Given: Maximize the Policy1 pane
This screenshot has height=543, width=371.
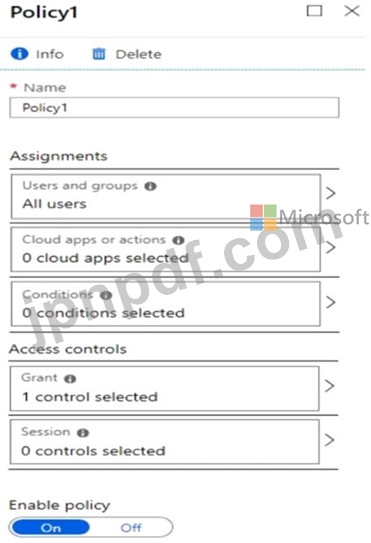Looking at the screenshot, I should coord(314,11).
